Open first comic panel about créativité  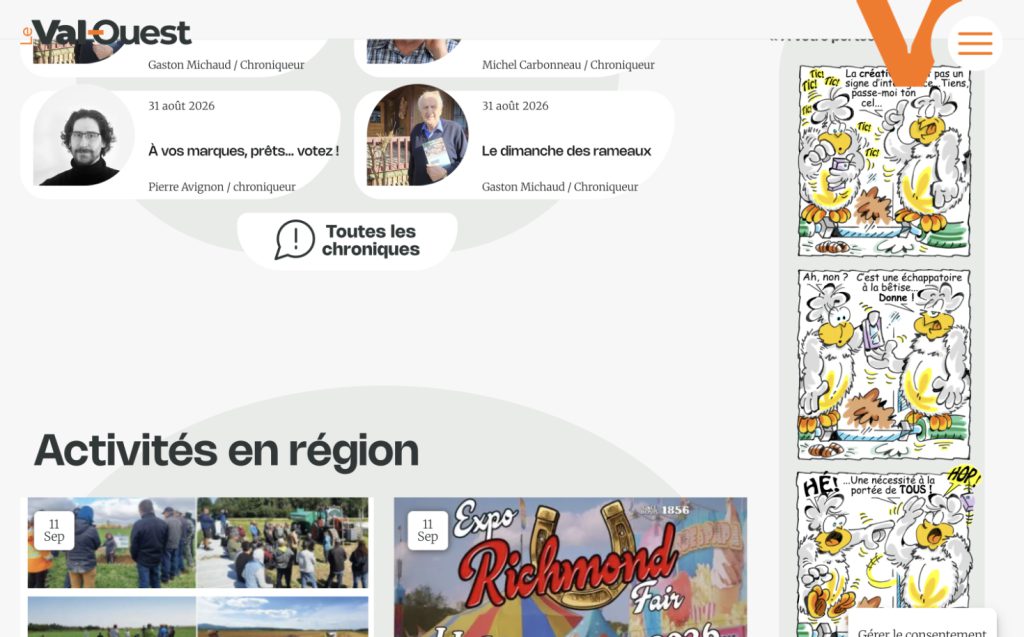pyautogui.click(x=884, y=161)
